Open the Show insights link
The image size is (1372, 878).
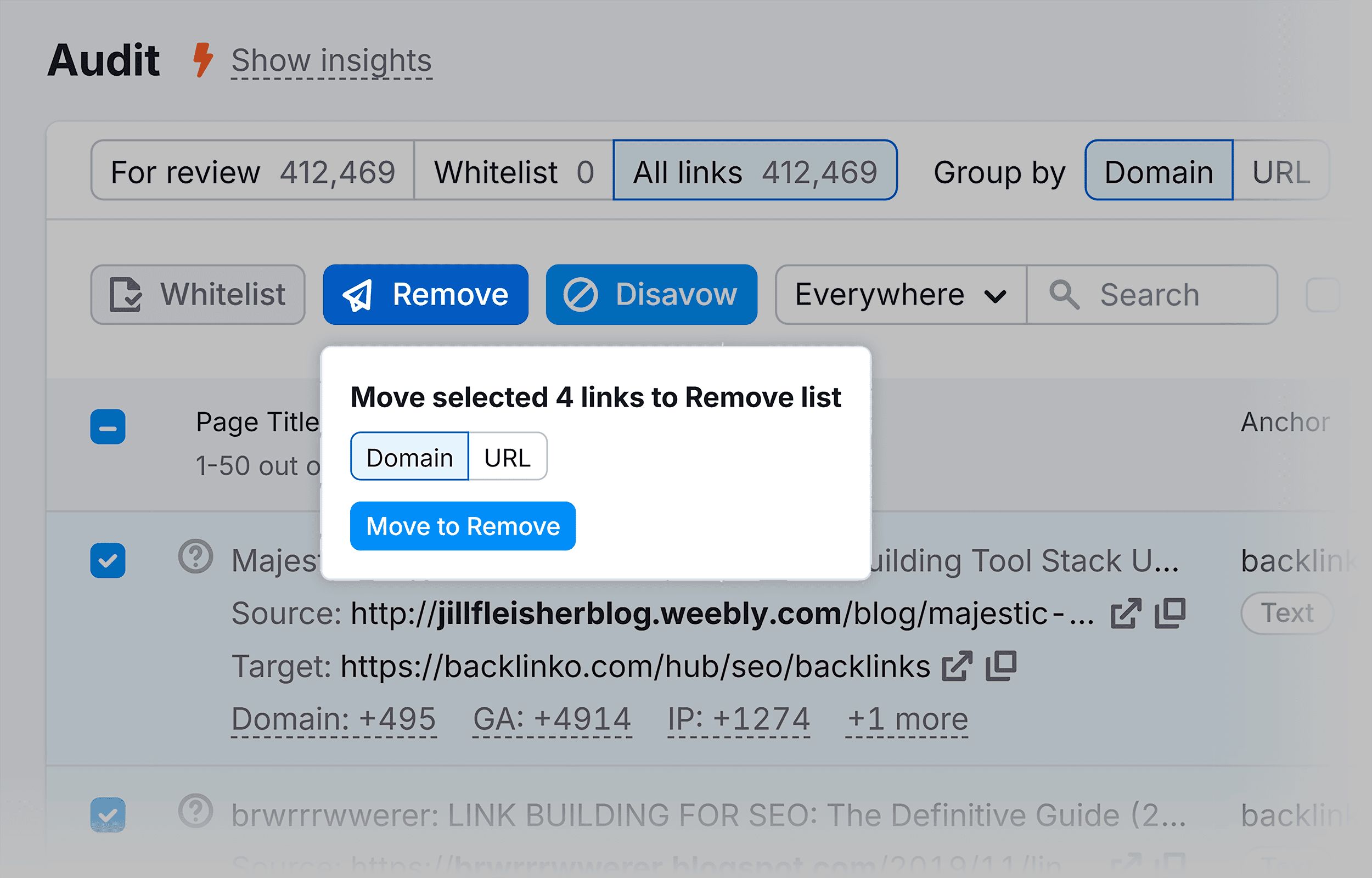pos(330,60)
